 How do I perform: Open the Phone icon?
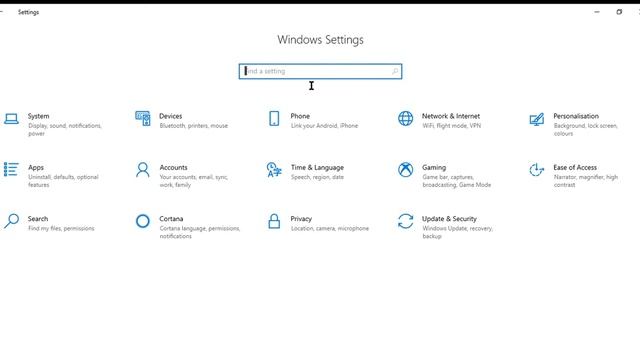point(274,118)
